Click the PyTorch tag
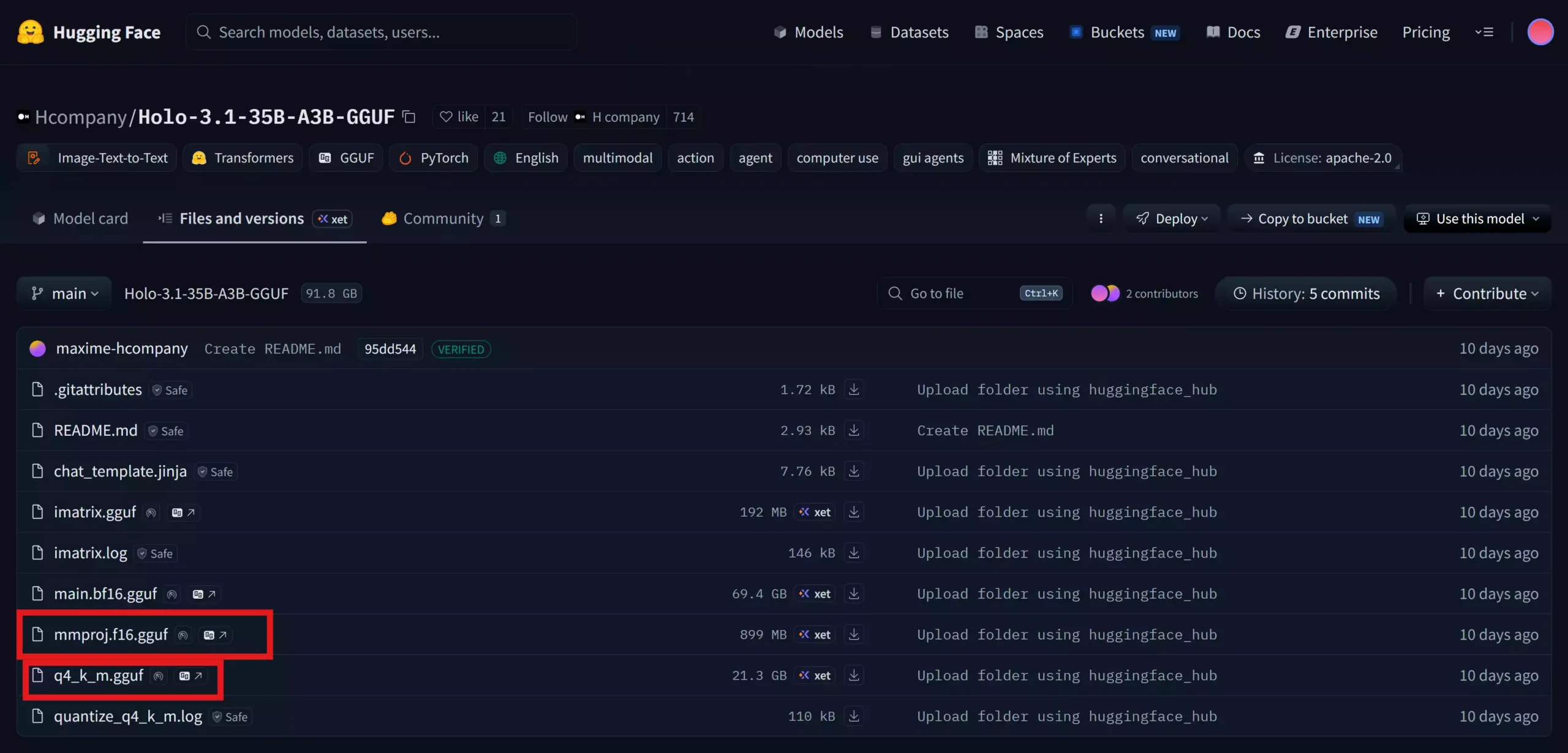Viewport: 1568px width, 753px height. click(434, 158)
